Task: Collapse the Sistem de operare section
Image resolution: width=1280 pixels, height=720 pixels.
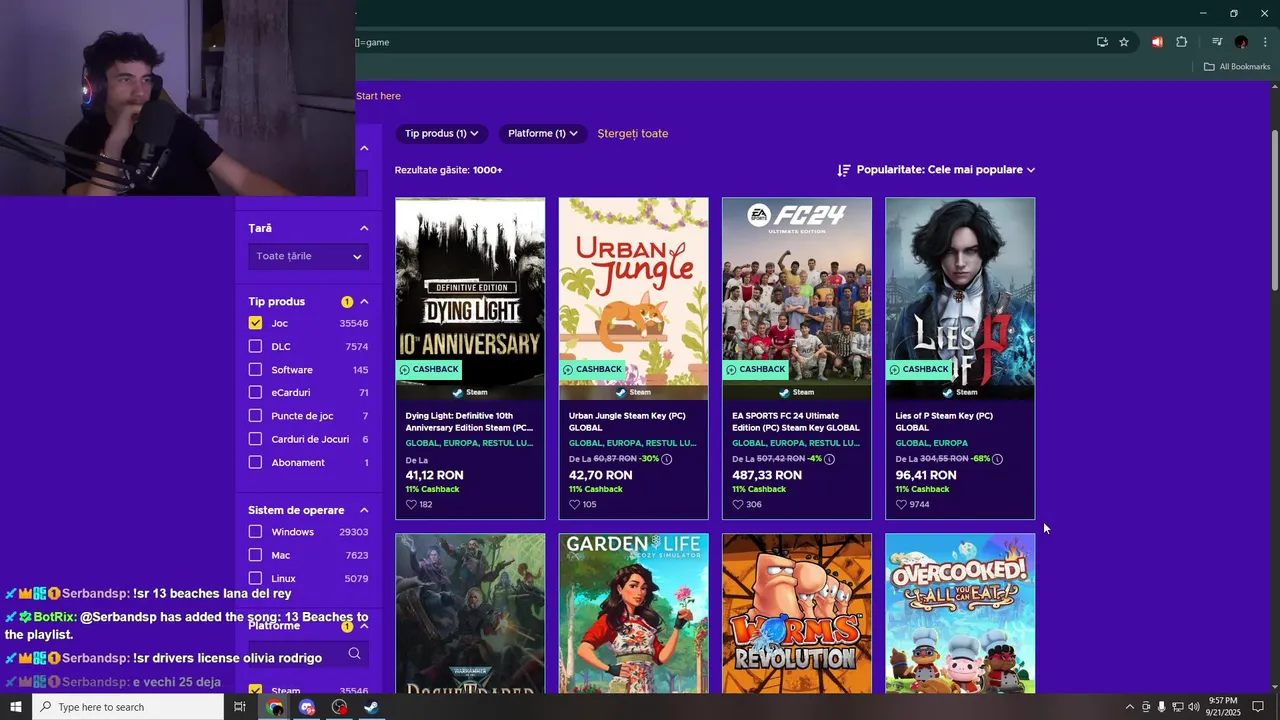Action: click(x=364, y=510)
